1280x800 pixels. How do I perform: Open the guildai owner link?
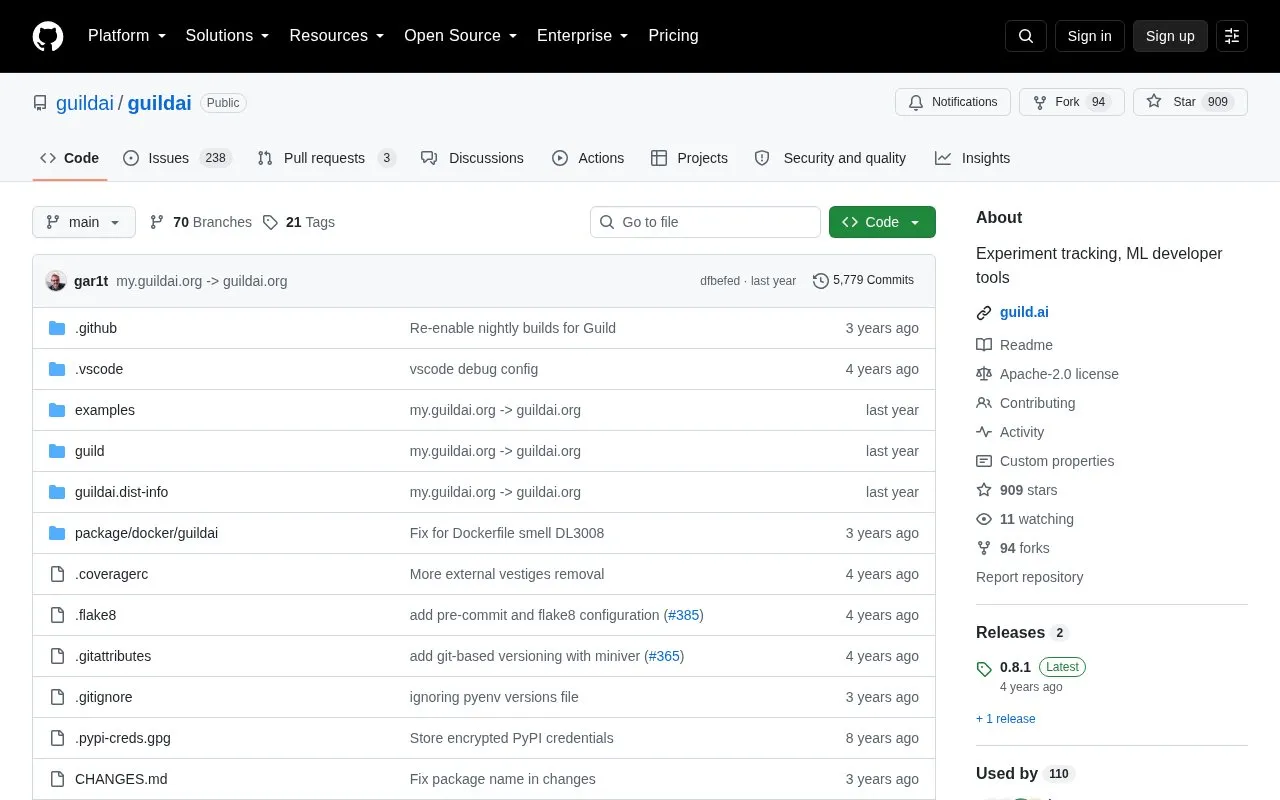(85, 103)
